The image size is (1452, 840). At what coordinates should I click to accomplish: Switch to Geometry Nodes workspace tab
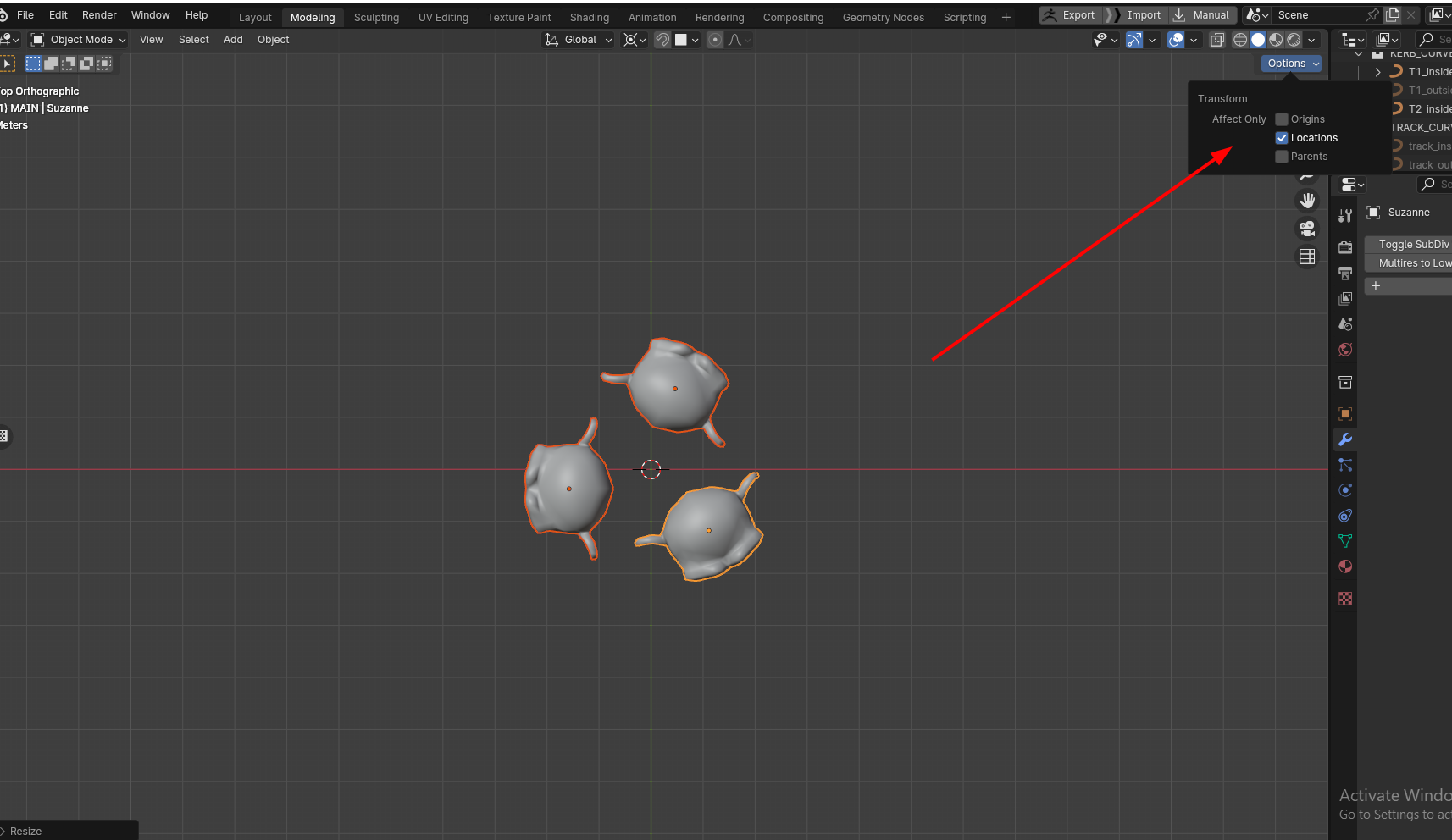pos(884,17)
